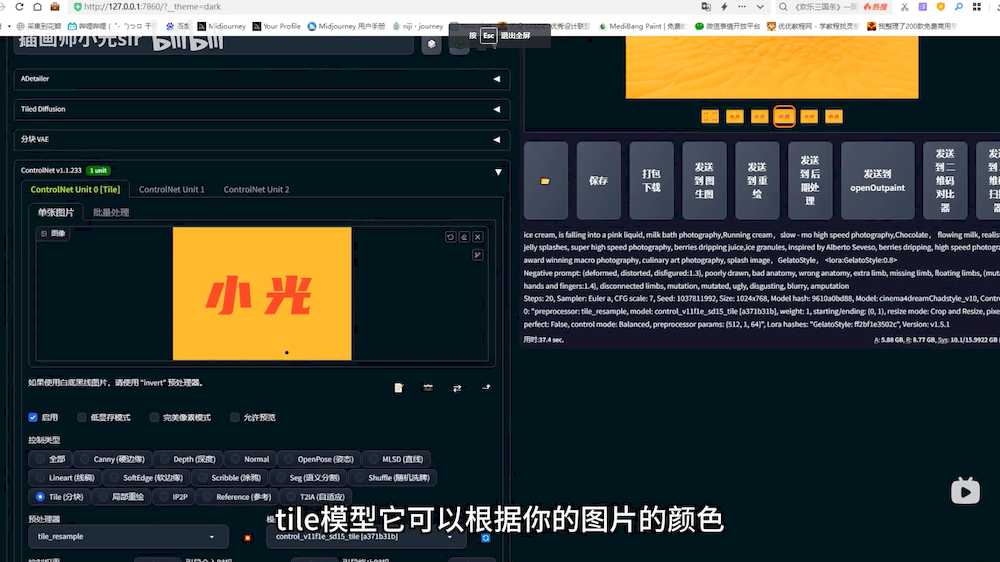Image resolution: width=1000 pixels, height=562 pixels.
Task: Select the first grid thumbnail in gallery
Action: tap(710, 117)
